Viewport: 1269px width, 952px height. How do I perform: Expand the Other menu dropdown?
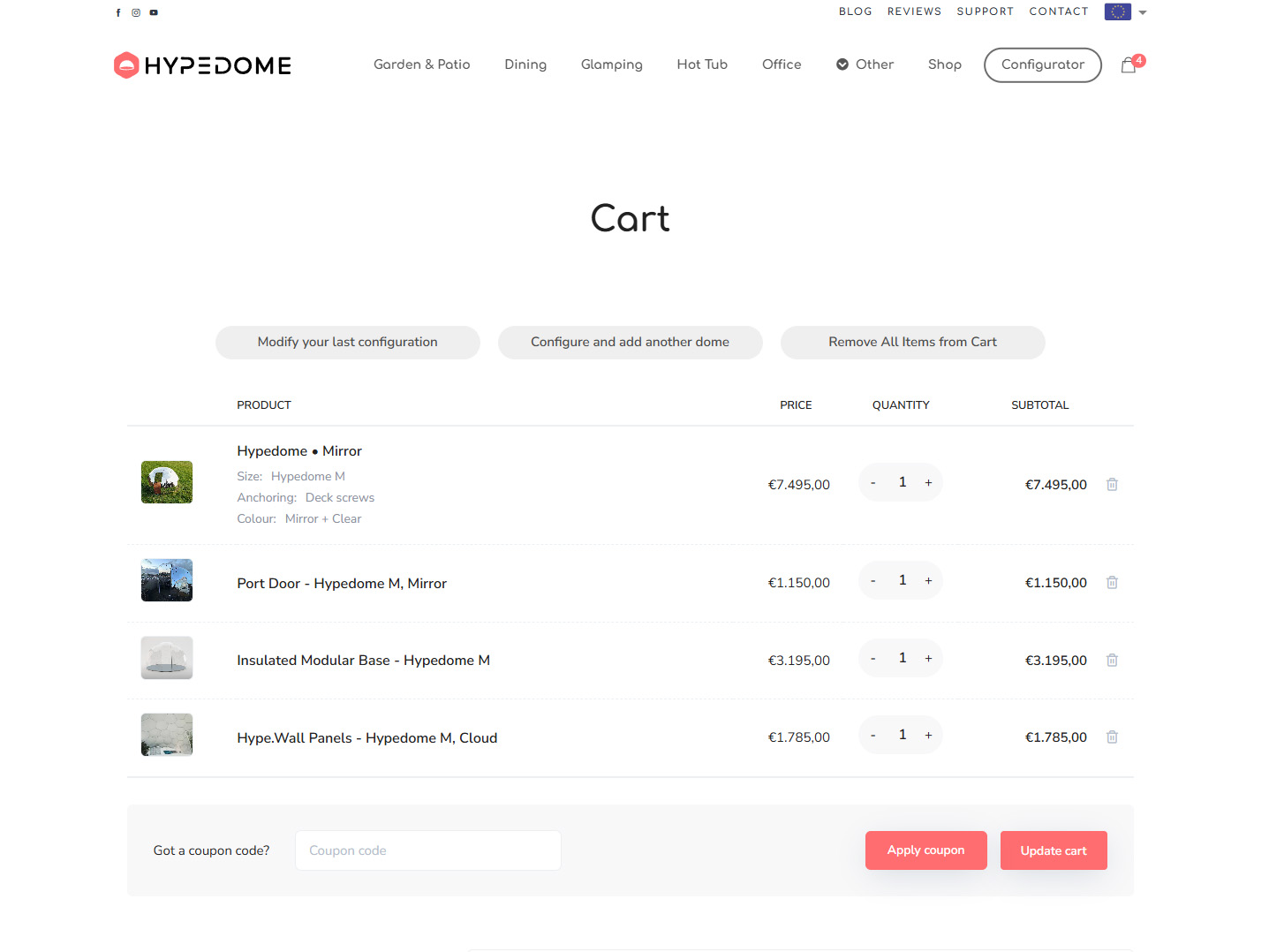coord(865,64)
